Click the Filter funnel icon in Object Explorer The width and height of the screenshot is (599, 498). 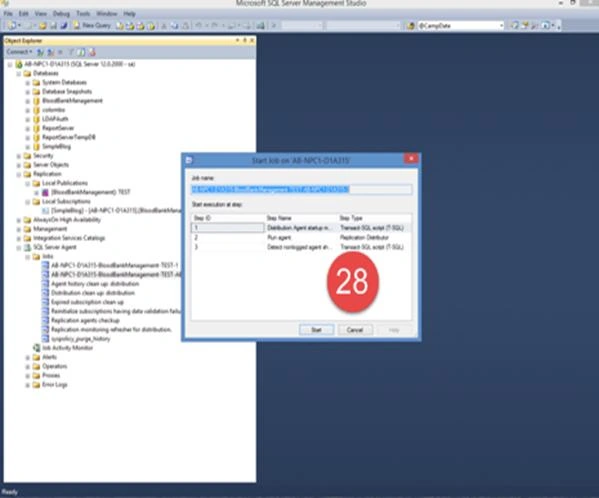pyautogui.click(x=71, y=52)
